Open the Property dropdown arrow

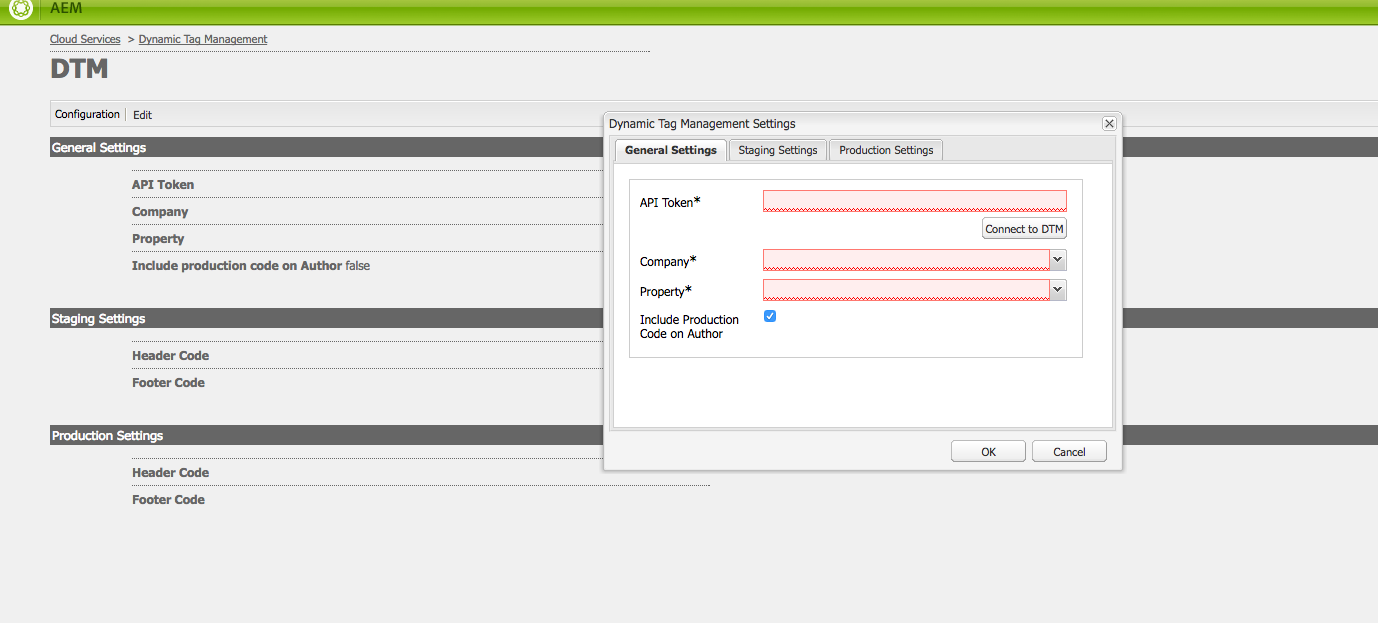coord(1058,290)
